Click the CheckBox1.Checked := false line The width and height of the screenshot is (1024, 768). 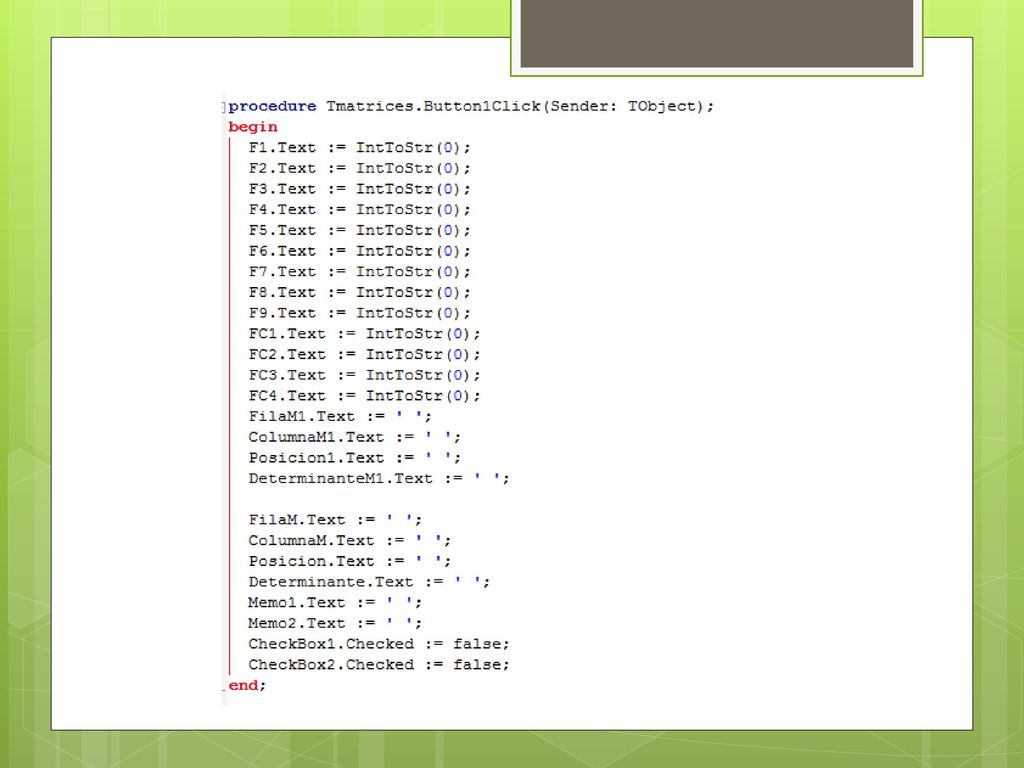[379, 644]
